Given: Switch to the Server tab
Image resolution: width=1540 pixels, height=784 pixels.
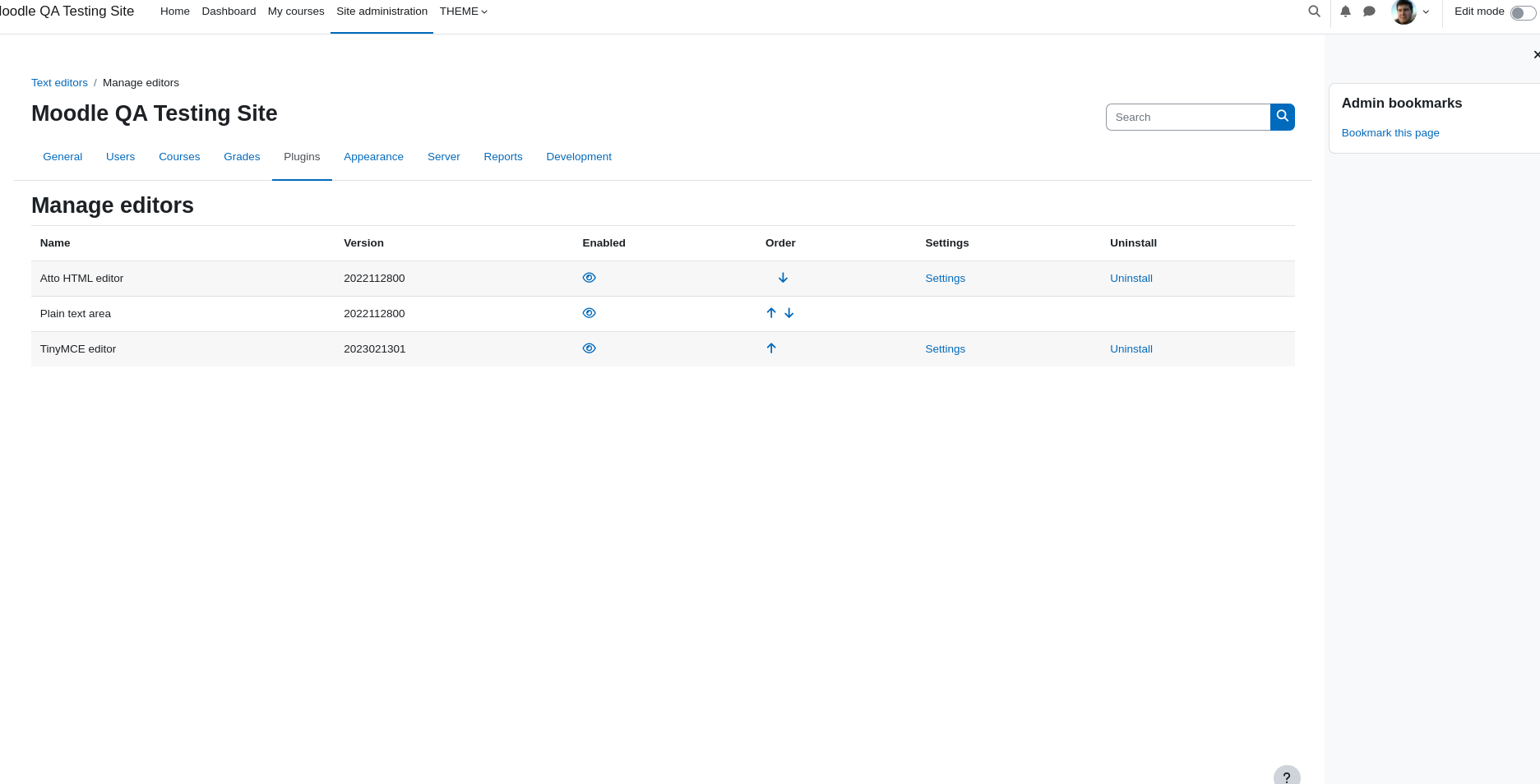Looking at the screenshot, I should (x=444, y=157).
